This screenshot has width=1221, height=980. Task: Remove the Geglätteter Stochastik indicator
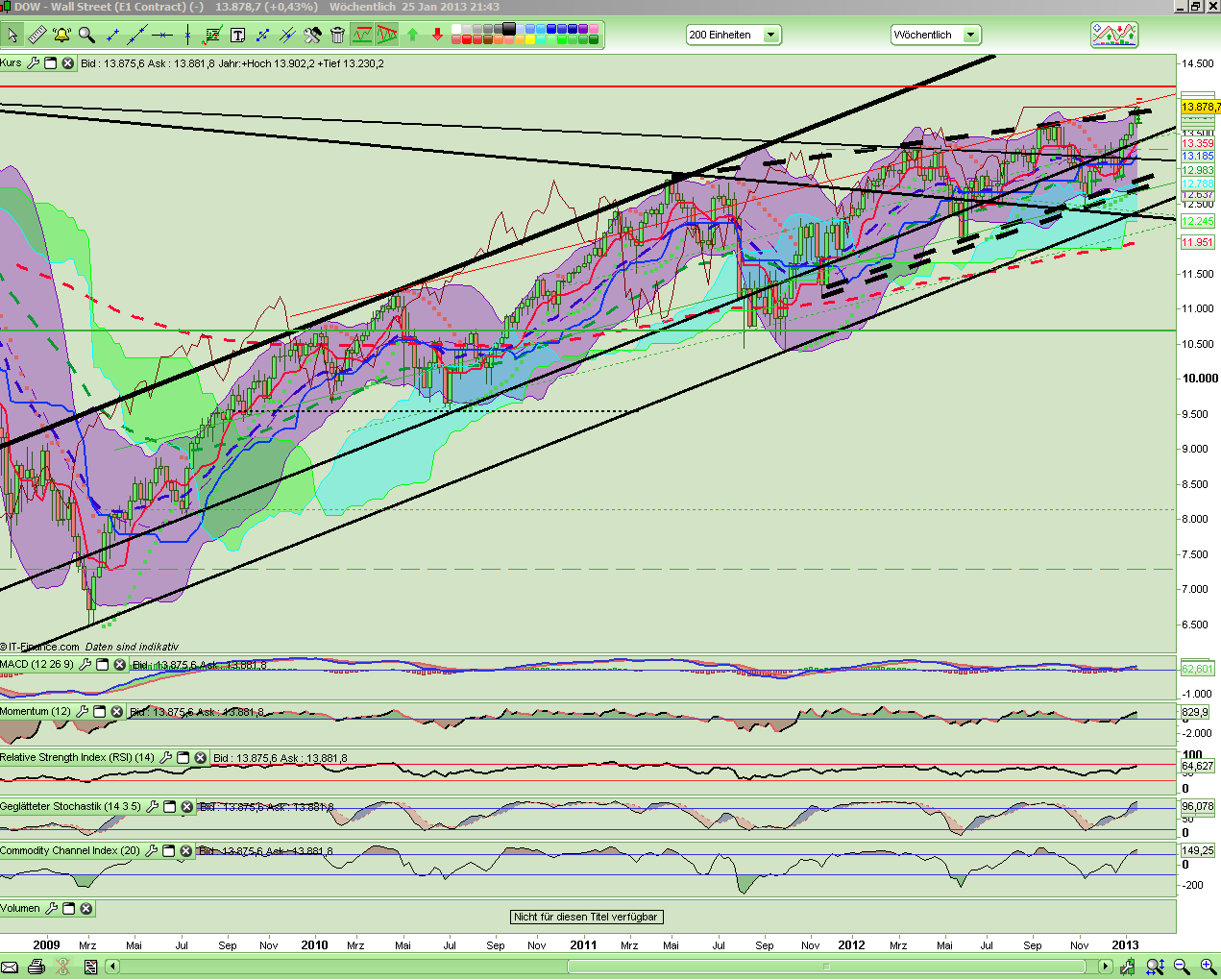187,807
